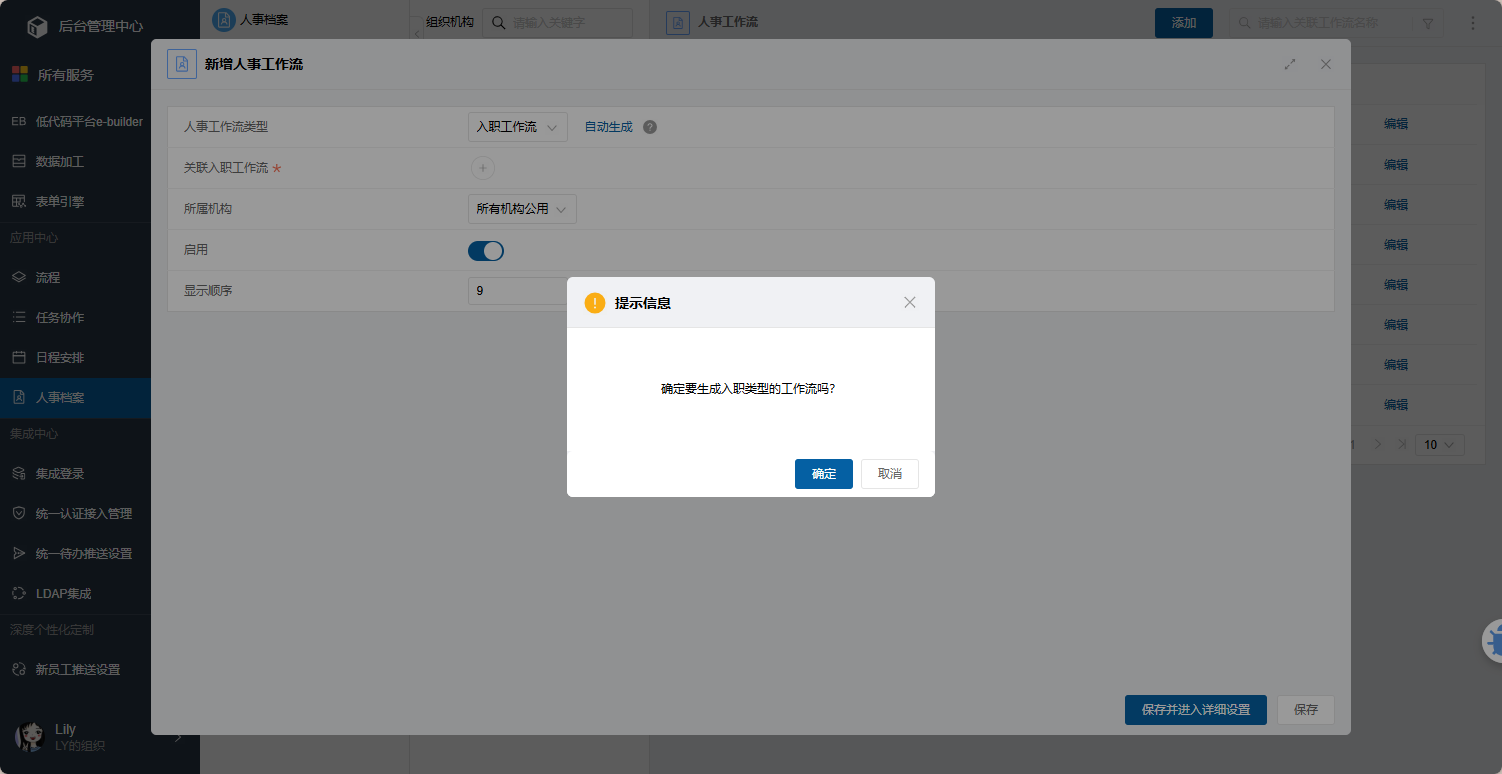Click the plus icon to add 关联入职工作流
Screen dimensions: 1502x774
click(x=482, y=168)
